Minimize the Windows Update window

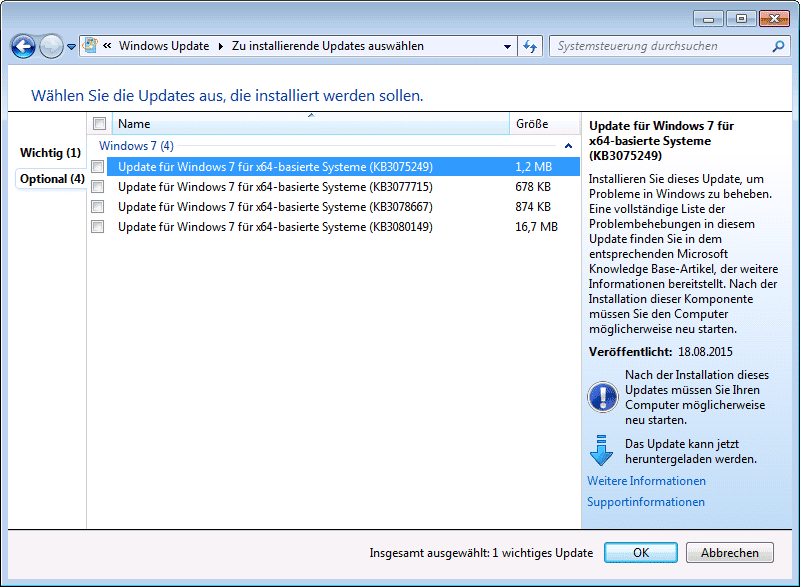pos(708,19)
